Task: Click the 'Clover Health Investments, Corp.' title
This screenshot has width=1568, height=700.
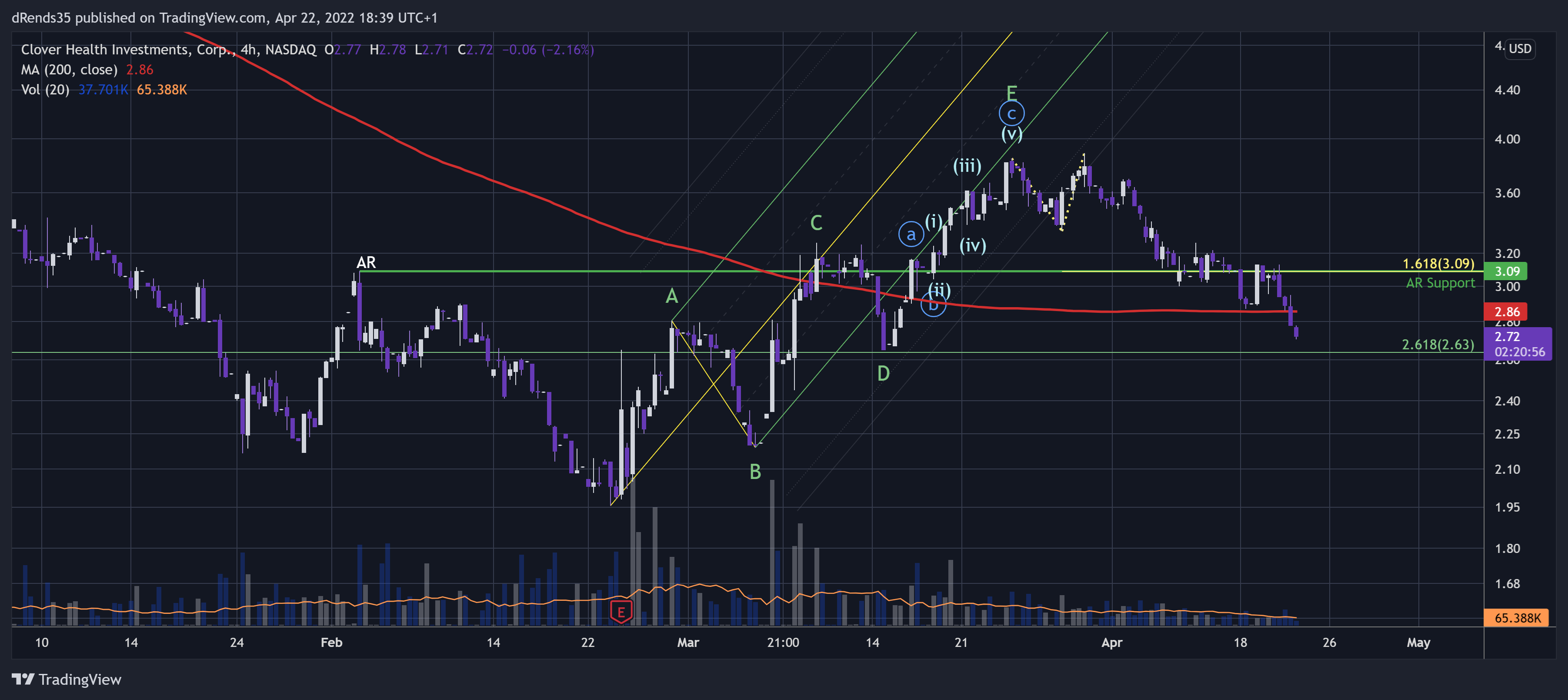Action: [x=128, y=49]
